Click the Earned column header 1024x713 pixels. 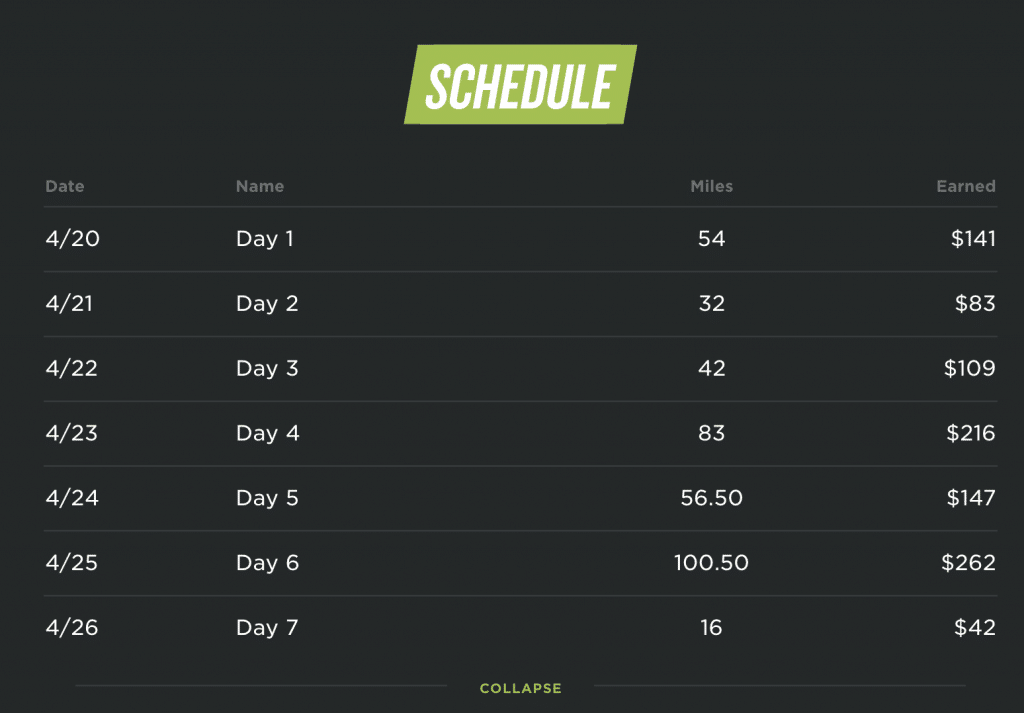coord(965,186)
